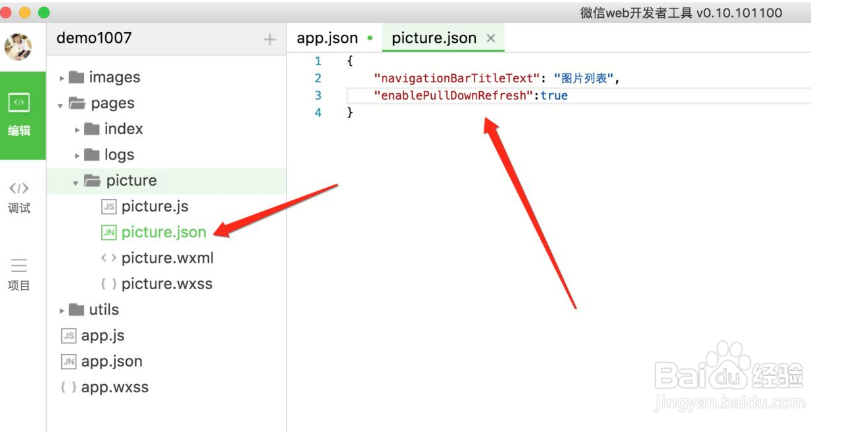854x432 pixels.
Task: Open picture.json in the file tree
Action: 163,233
